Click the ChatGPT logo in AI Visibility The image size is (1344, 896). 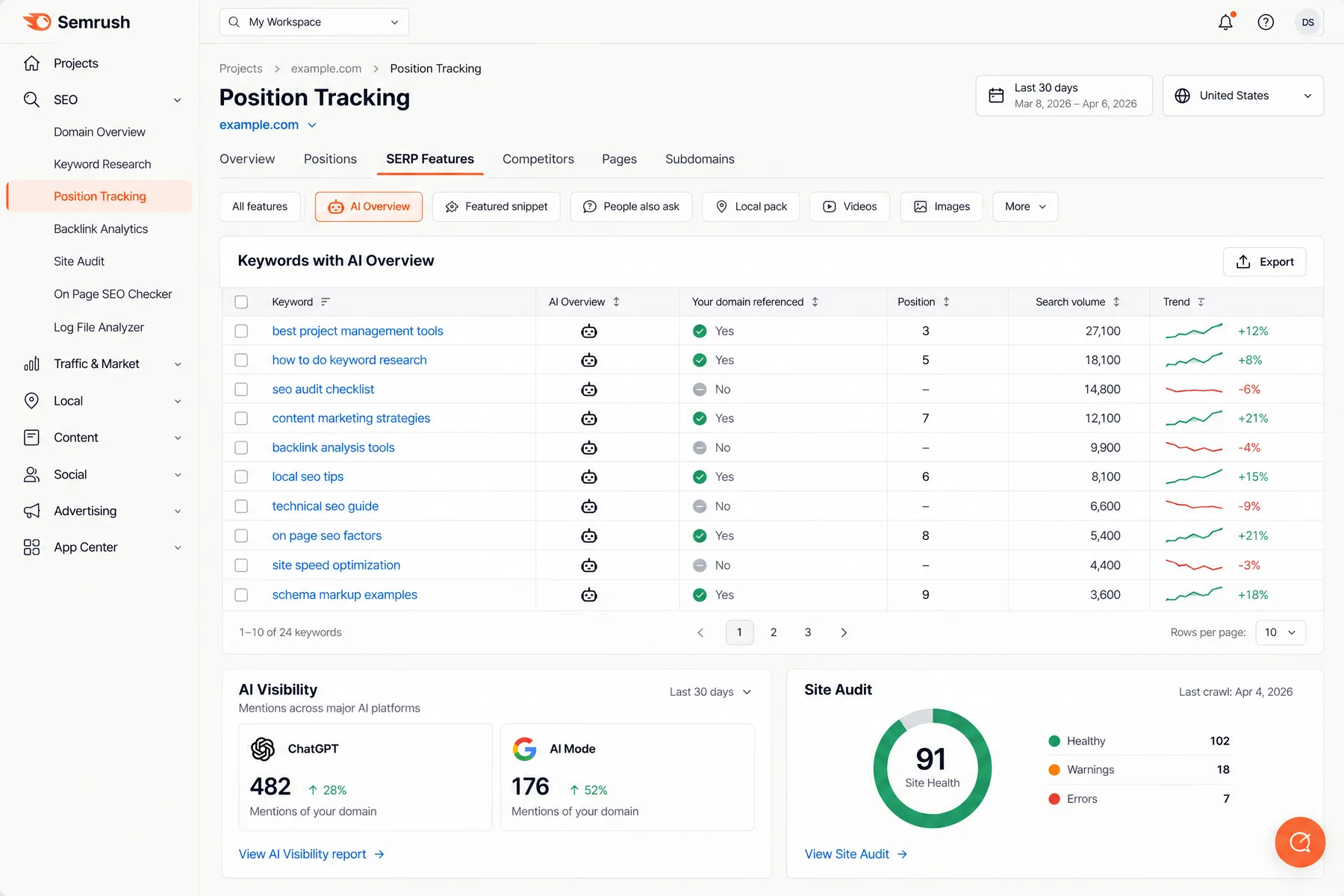(x=263, y=749)
